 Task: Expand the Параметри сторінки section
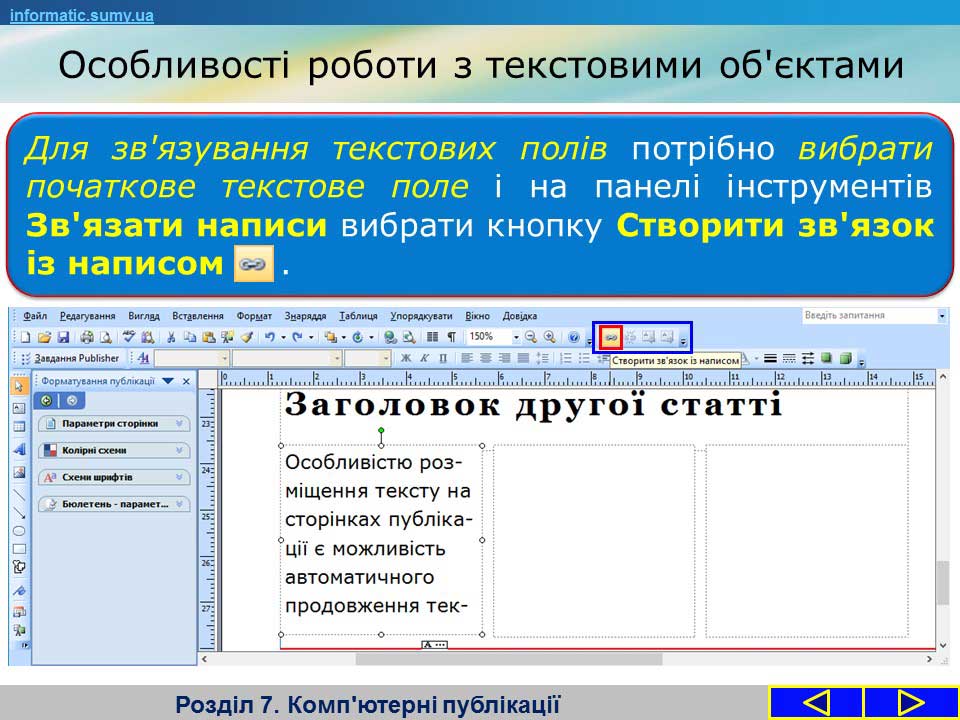[x=113, y=424]
